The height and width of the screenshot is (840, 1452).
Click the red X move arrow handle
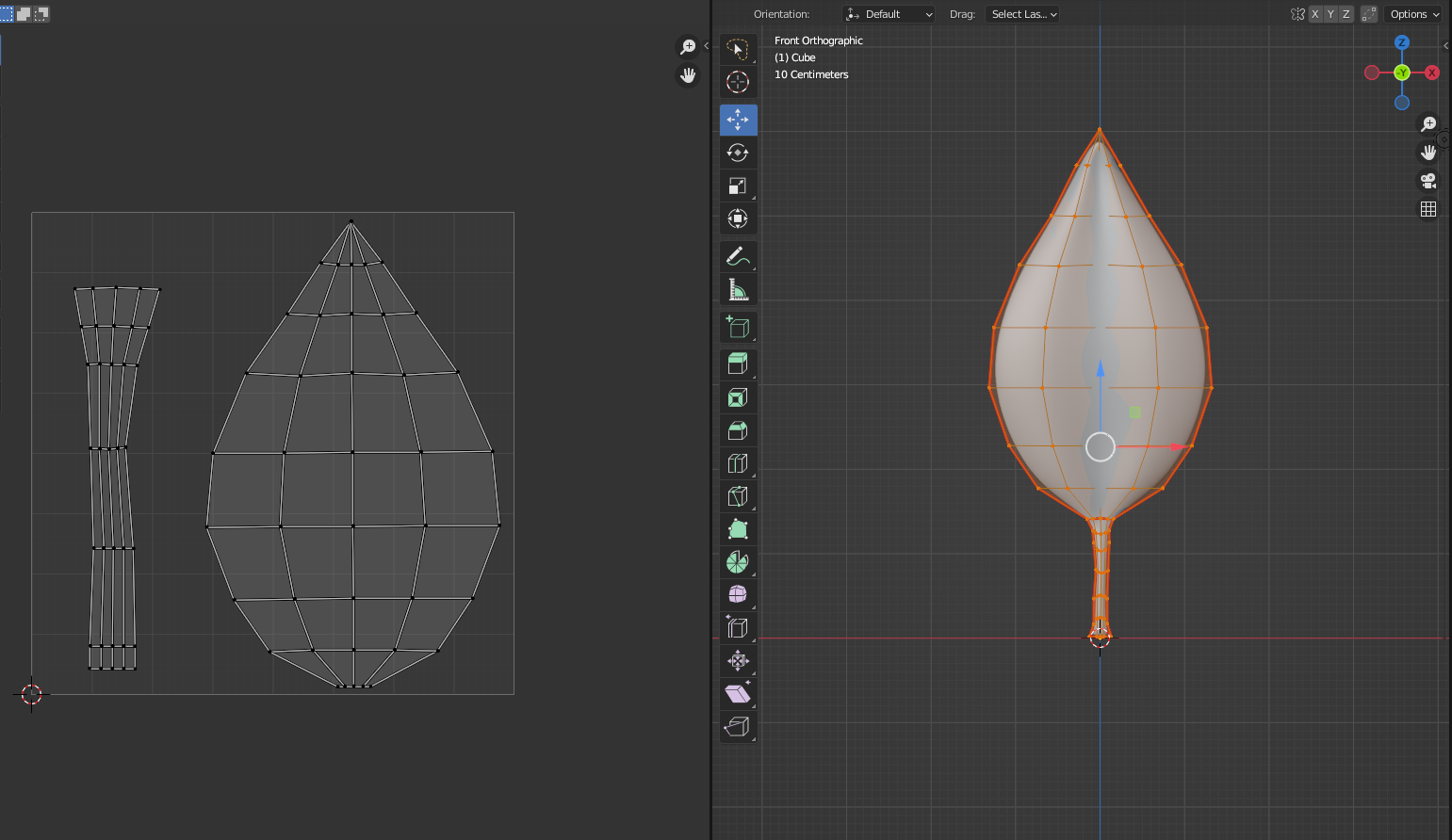tap(1177, 446)
